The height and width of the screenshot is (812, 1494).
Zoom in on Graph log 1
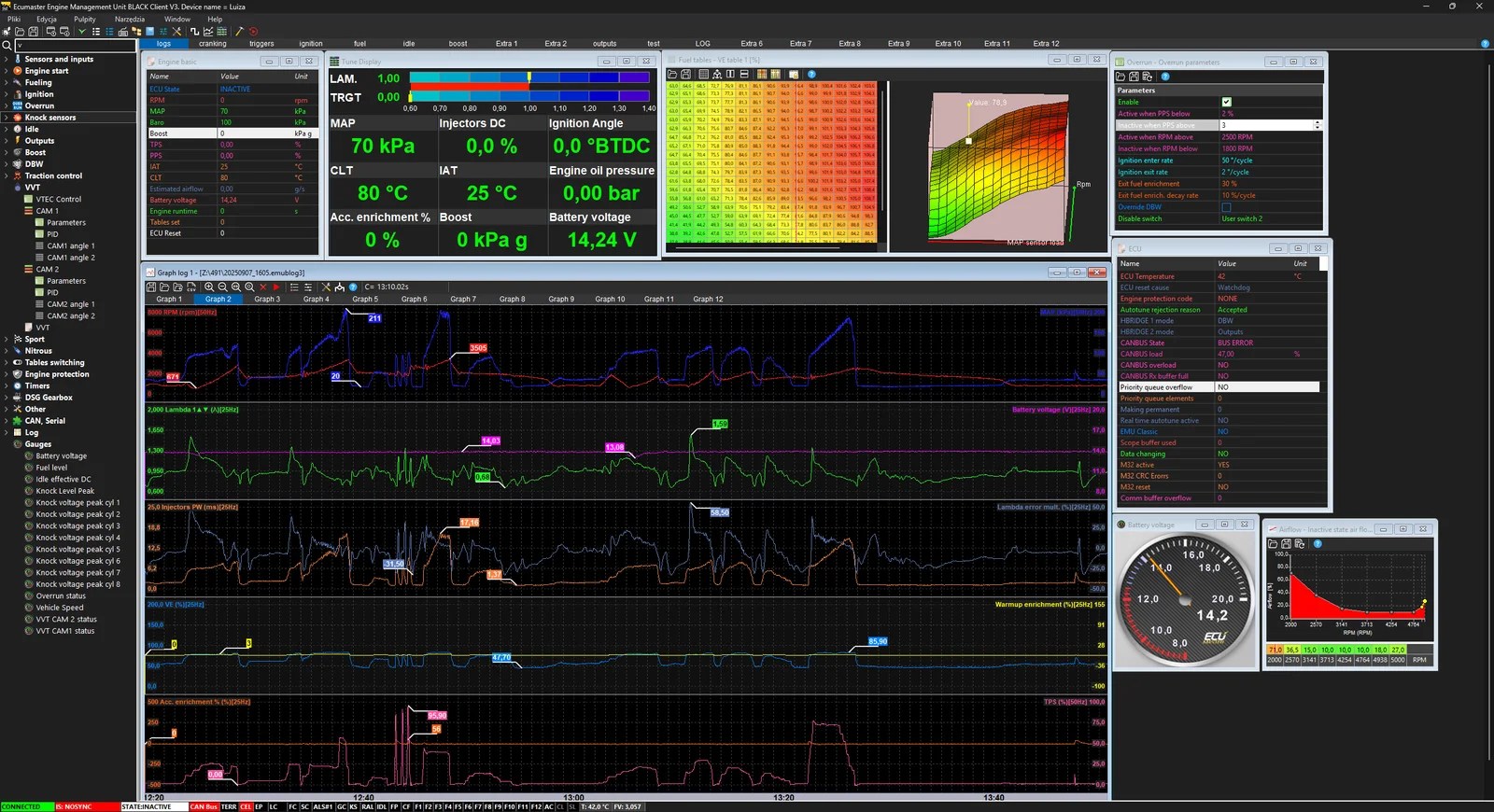[209, 287]
